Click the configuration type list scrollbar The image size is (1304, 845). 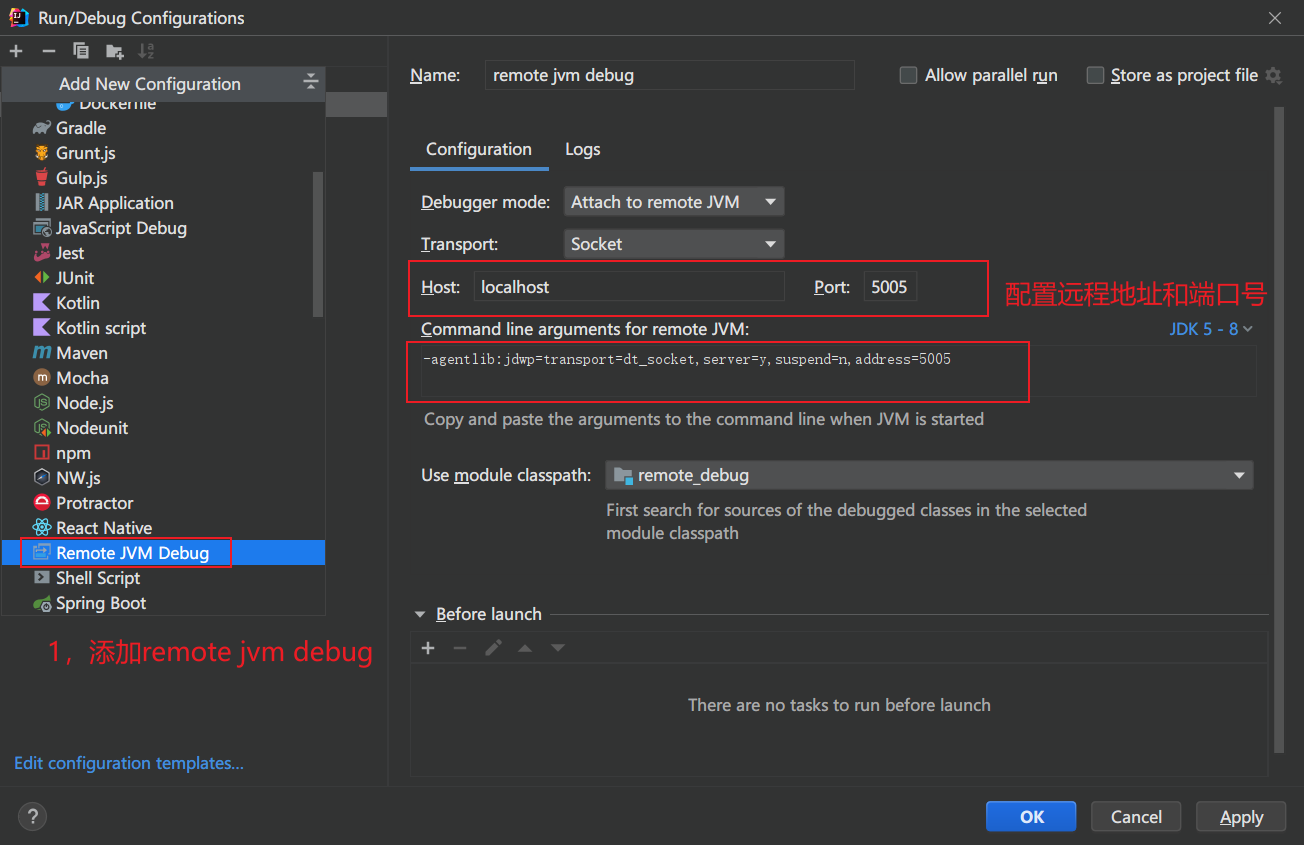tap(319, 243)
